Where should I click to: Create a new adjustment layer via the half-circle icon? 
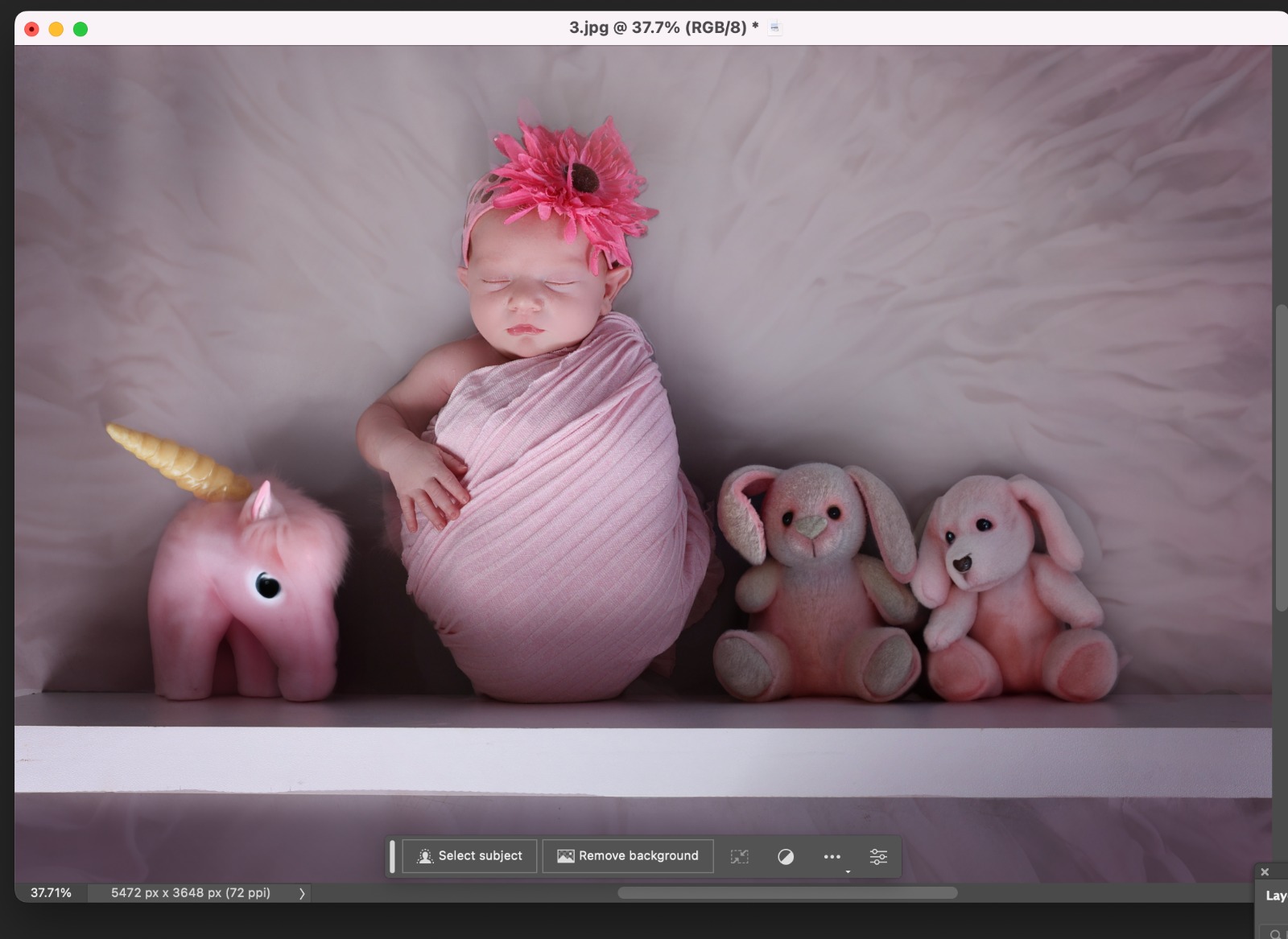[786, 857]
